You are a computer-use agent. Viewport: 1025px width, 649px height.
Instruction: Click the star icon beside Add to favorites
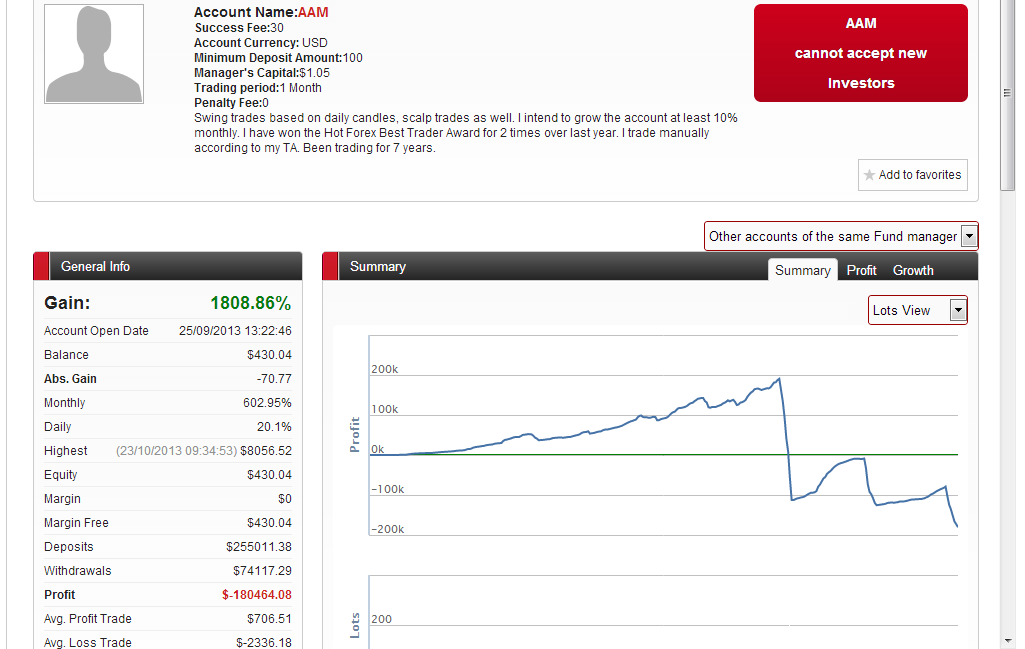869,175
